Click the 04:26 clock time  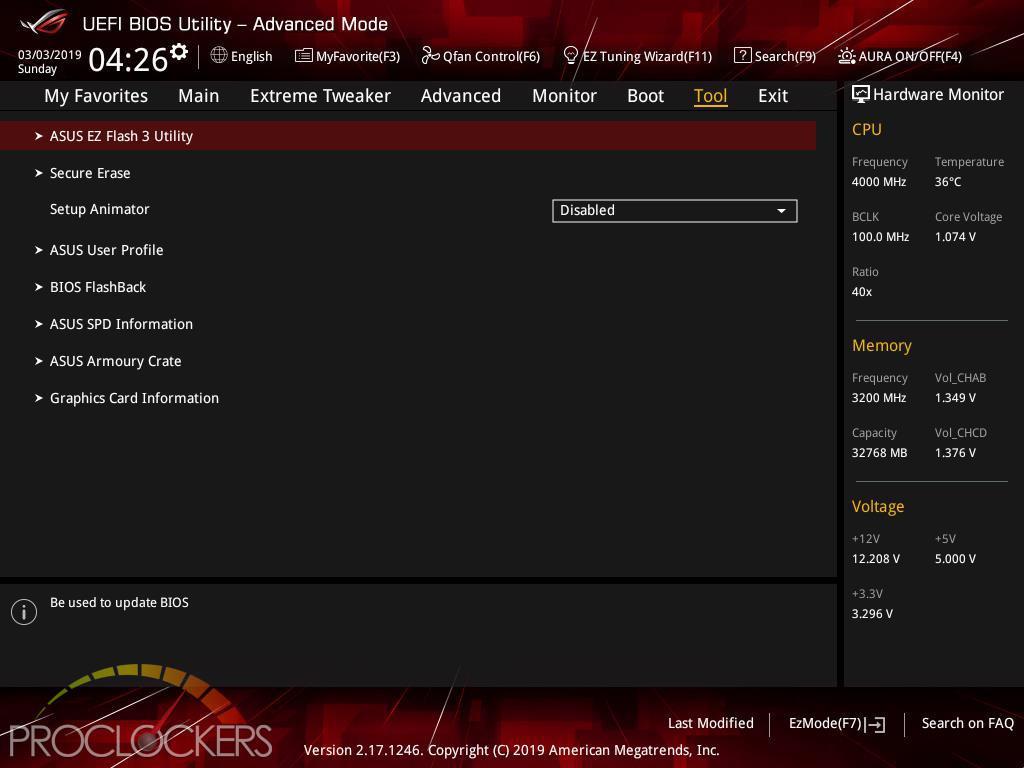point(128,59)
